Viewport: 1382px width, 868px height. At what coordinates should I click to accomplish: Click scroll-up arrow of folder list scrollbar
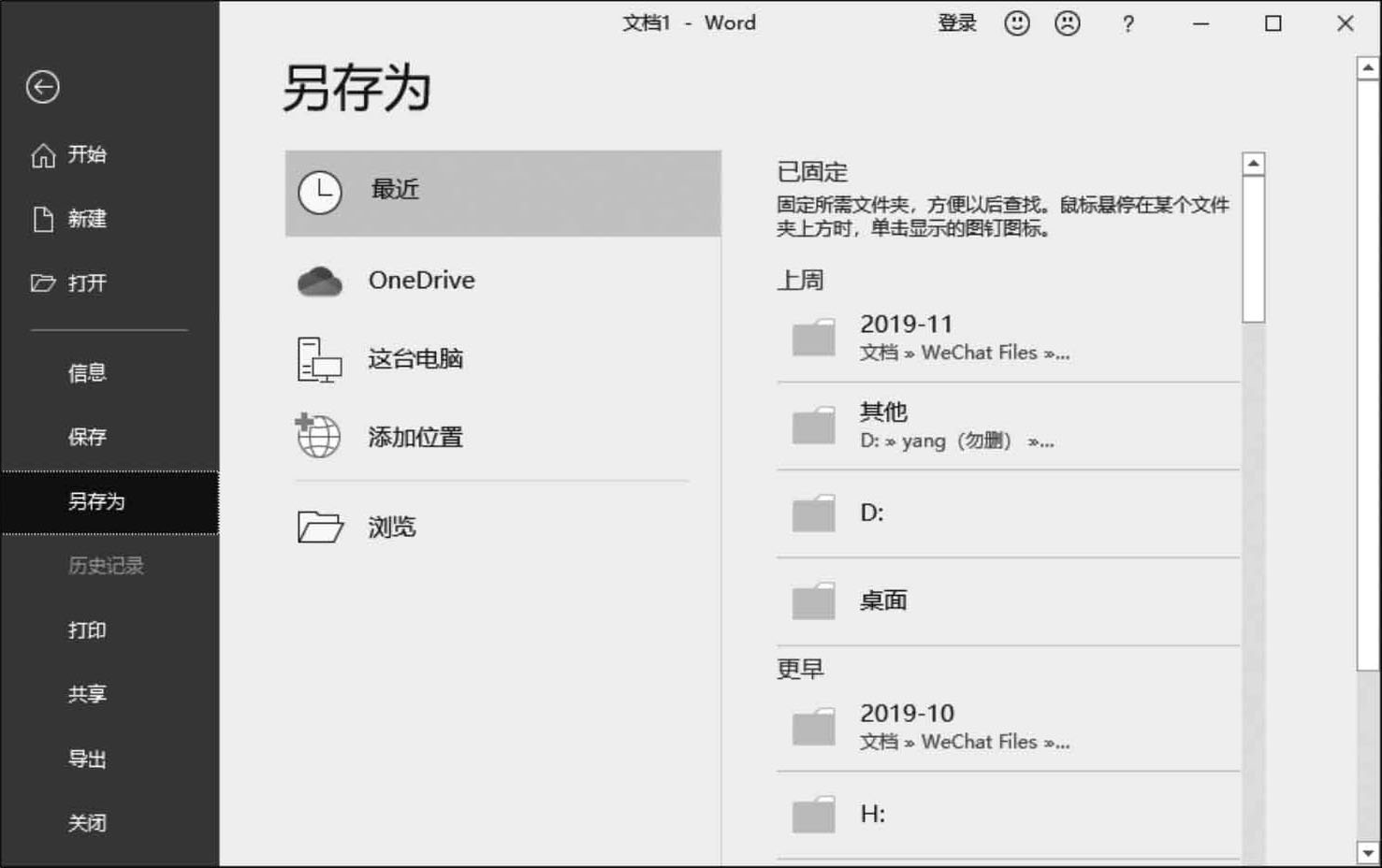tap(1253, 164)
